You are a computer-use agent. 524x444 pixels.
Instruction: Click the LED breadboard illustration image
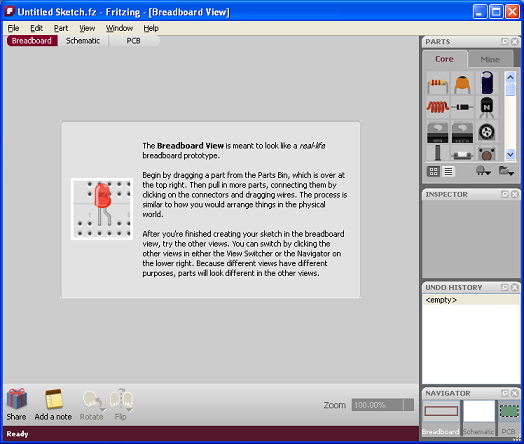tap(102, 209)
